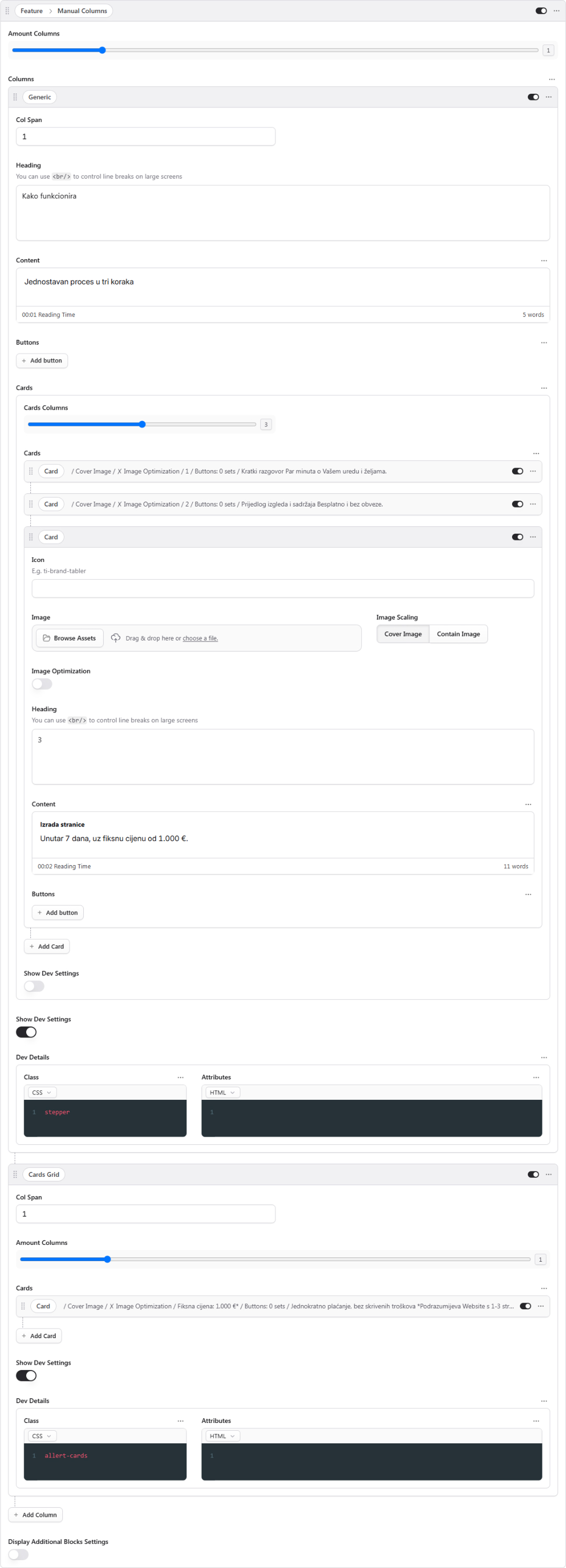566x1568 pixels.
Task: Disable the Generic column visibility toggle
Action: [x=533, y=97]
